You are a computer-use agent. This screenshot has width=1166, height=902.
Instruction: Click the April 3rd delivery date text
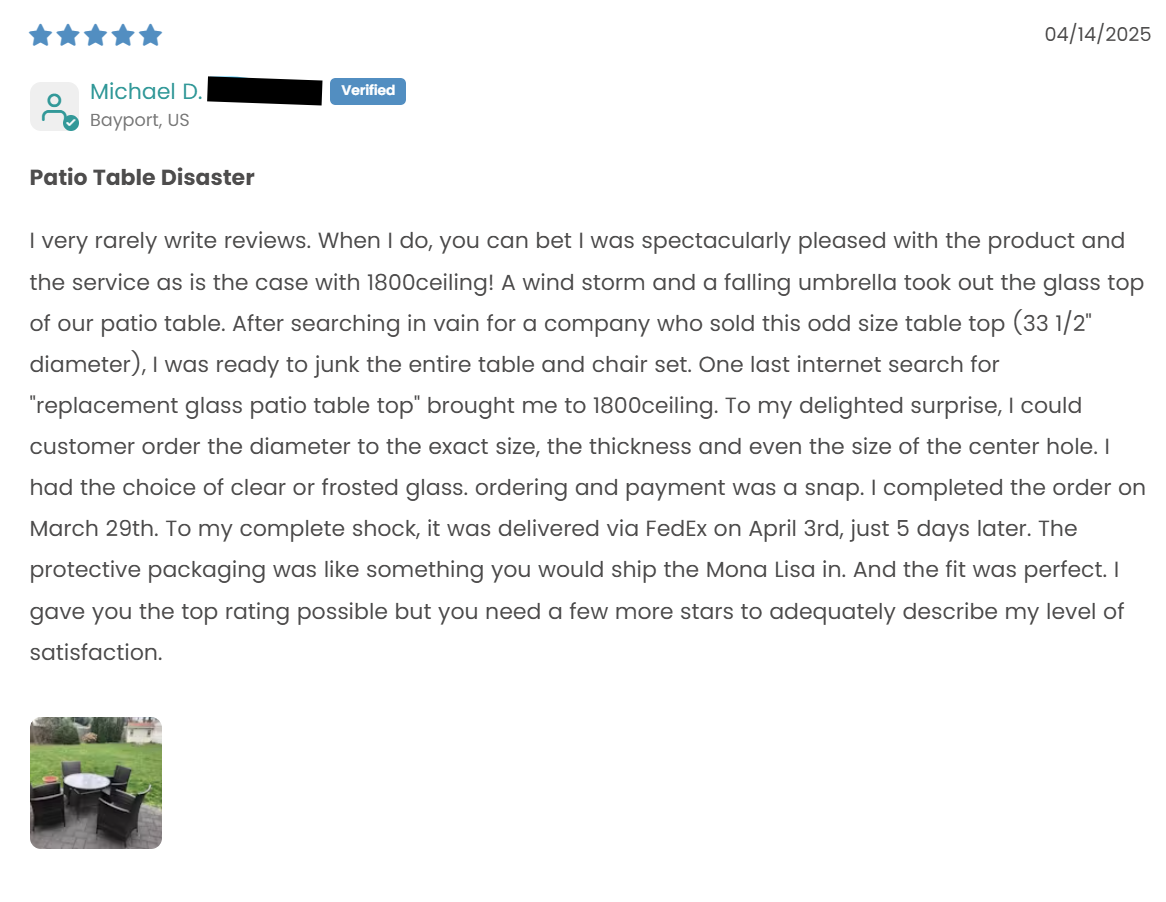pos(778,528)
